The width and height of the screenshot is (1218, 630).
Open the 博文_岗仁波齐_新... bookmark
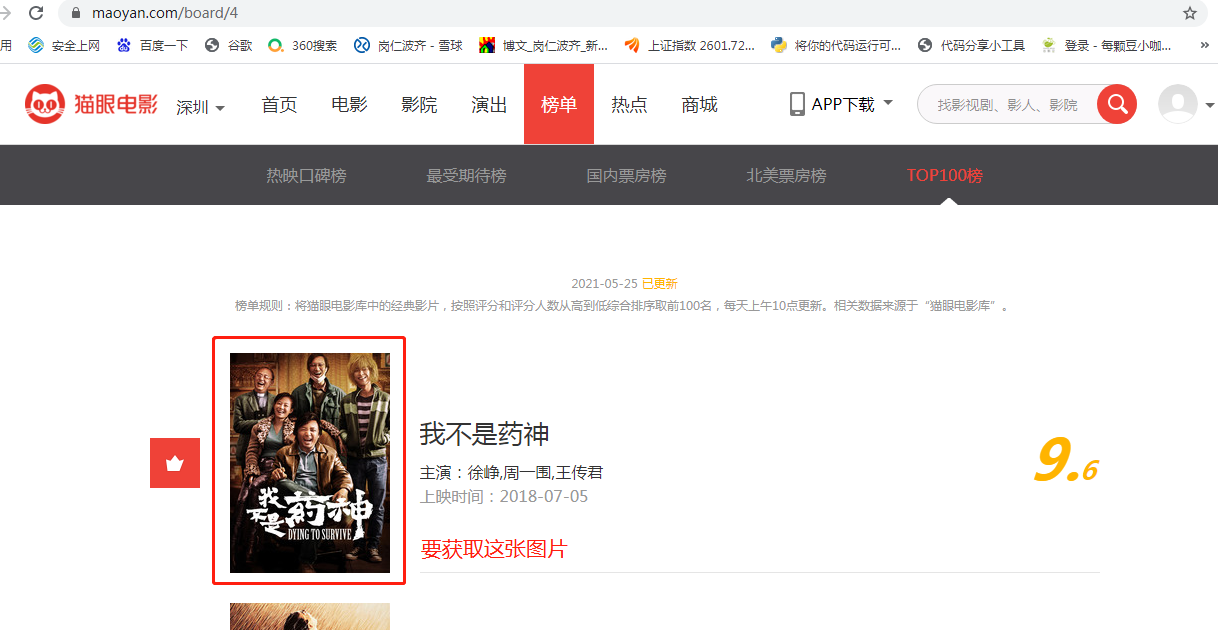pos(543,45)
